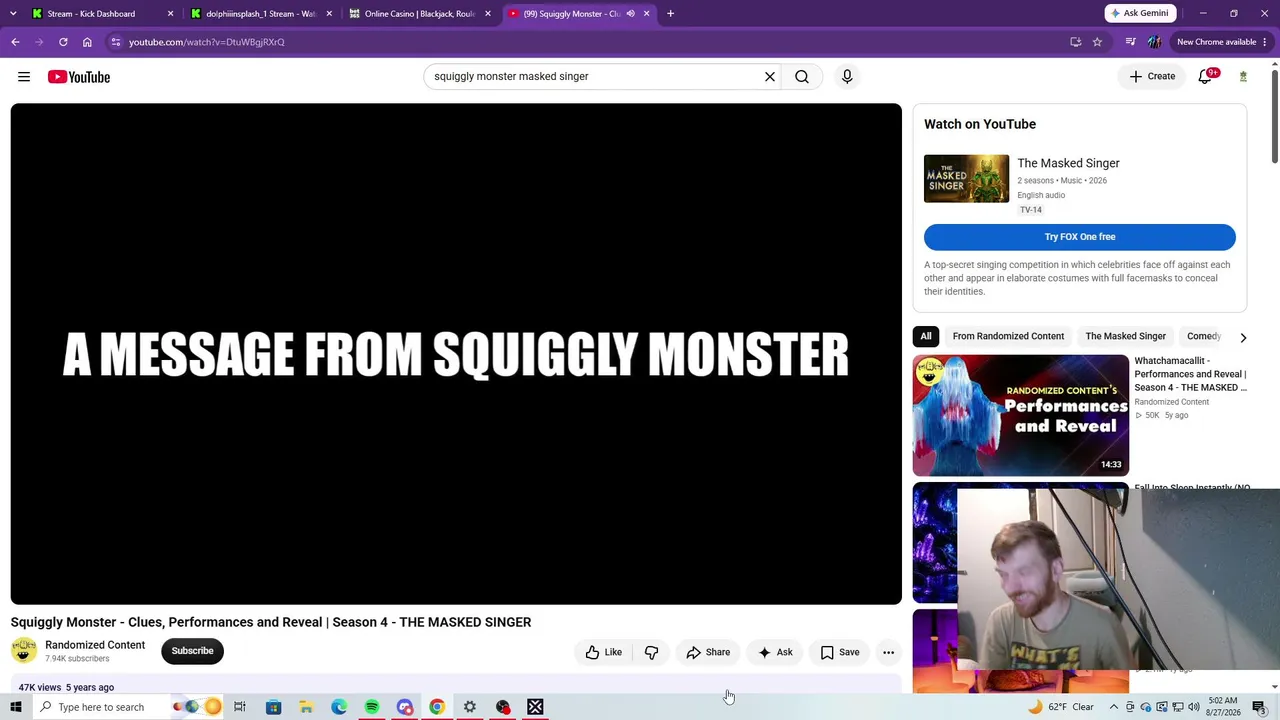
Task: Open the taskbar clock and date
Action: pos(1223,707)
